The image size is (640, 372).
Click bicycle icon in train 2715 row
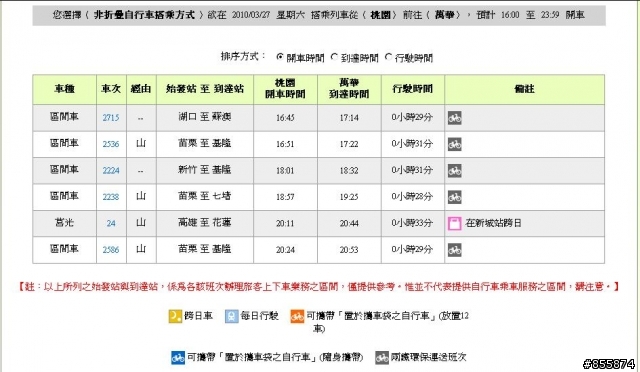[x=455, y=118]
